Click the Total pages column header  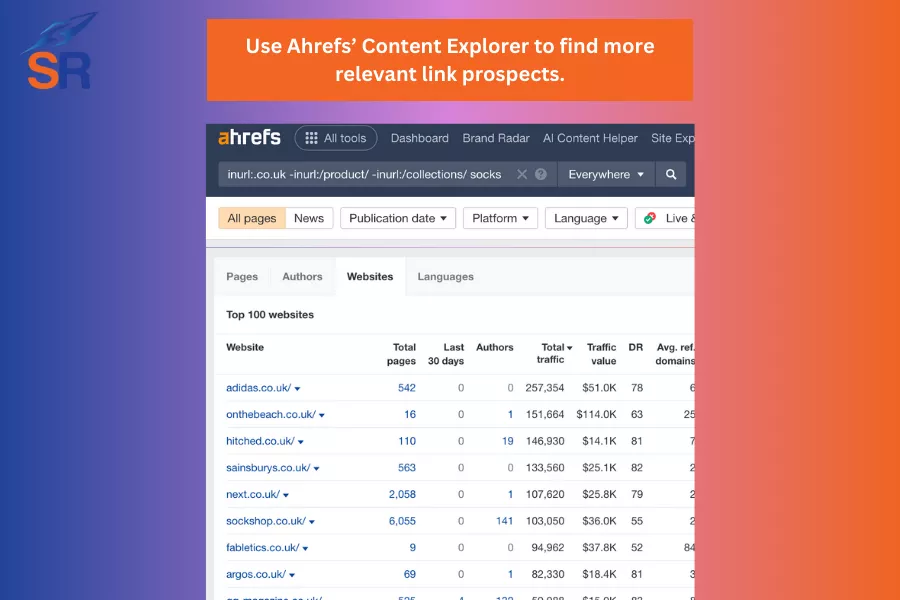tap(401, 354)
